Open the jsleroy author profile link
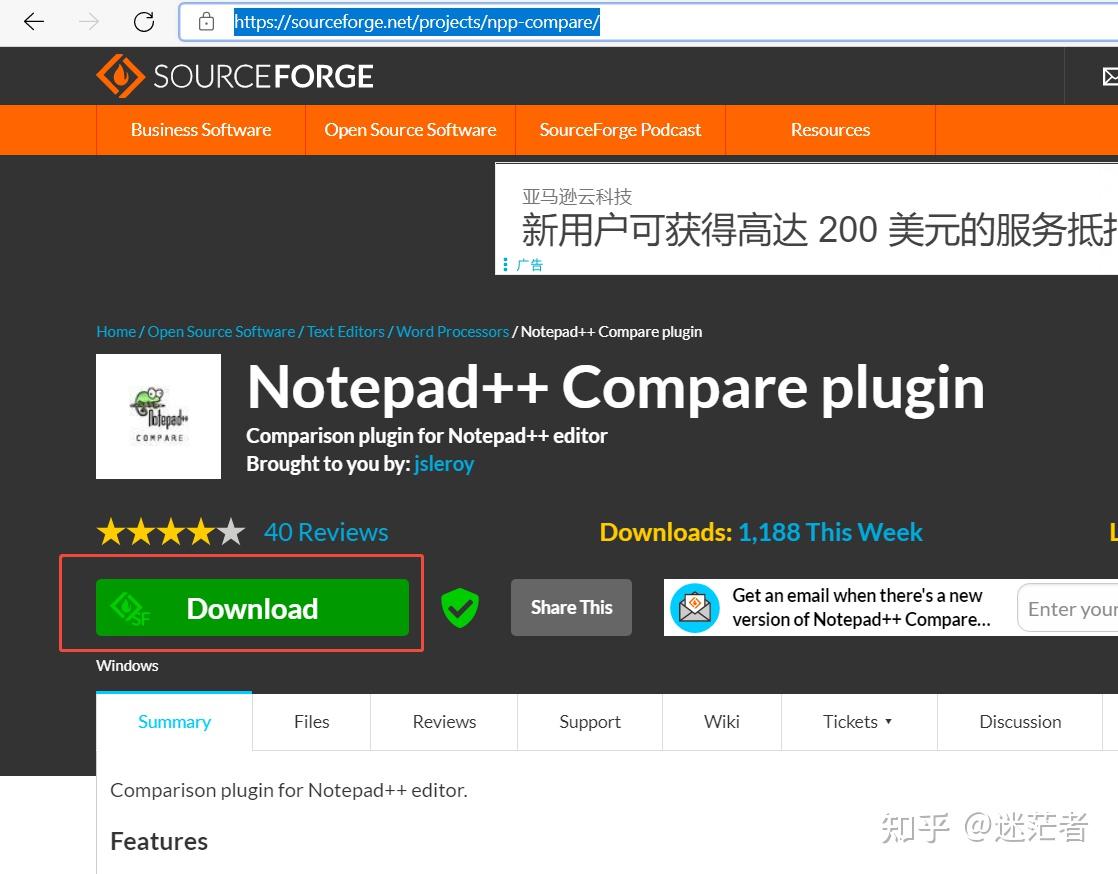 (443, 464)
